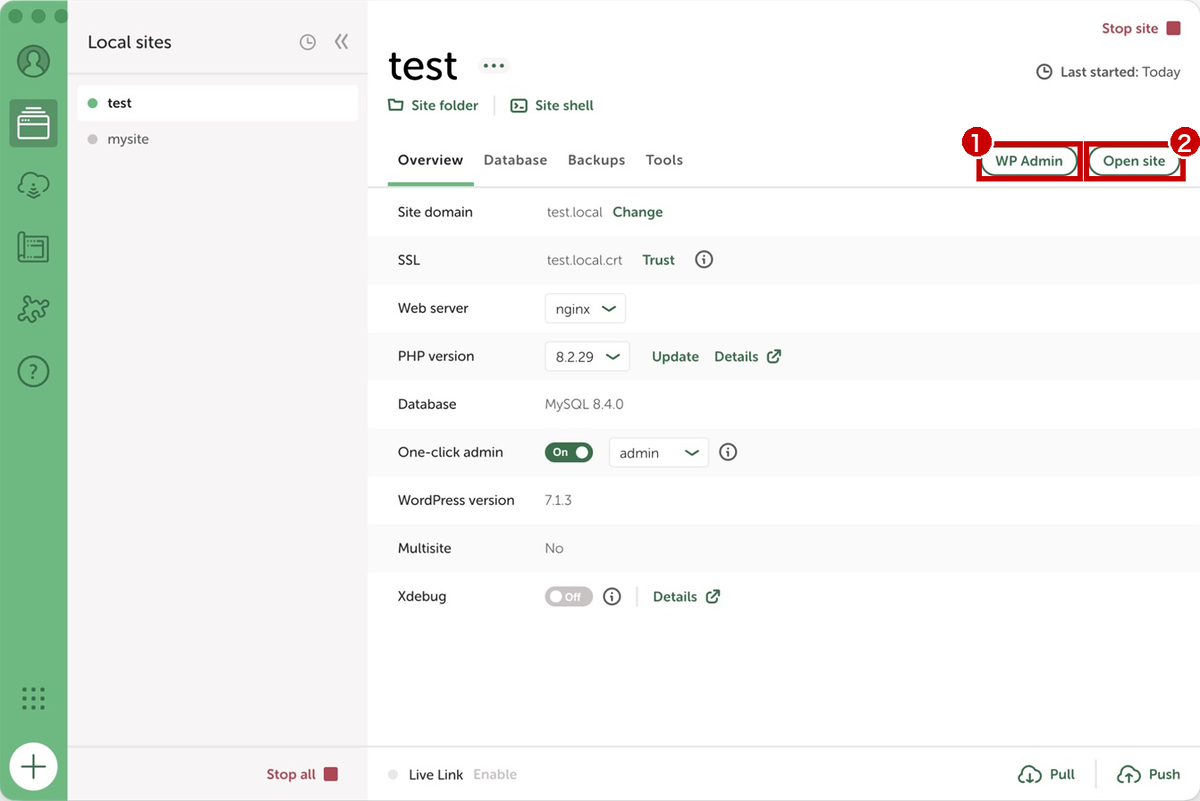Switch to the Overview tab
Image resolution: width=1200 pixels, height=801 pixels.
[430, 160]
